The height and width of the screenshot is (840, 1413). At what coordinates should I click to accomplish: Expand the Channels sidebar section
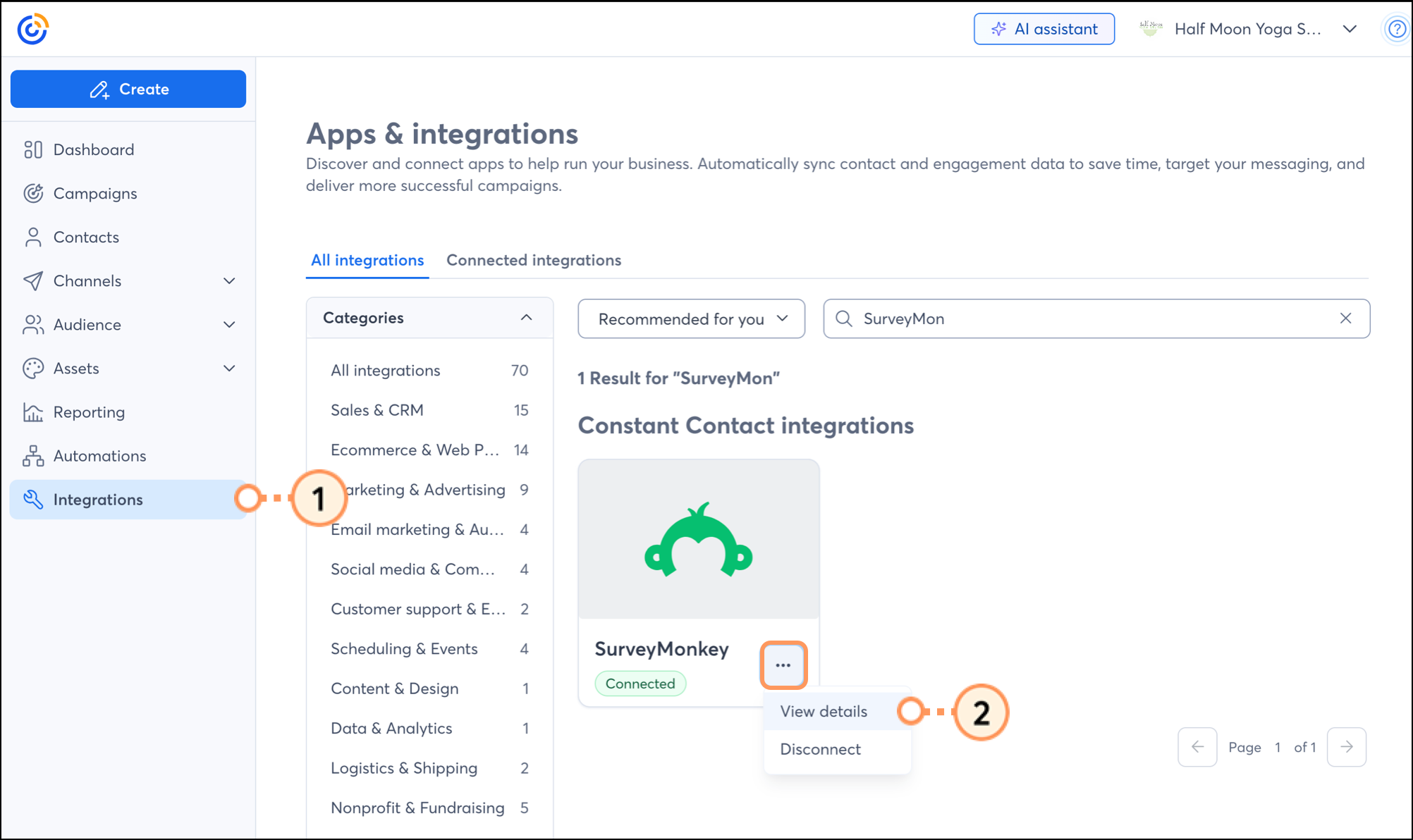coord(229,280)
